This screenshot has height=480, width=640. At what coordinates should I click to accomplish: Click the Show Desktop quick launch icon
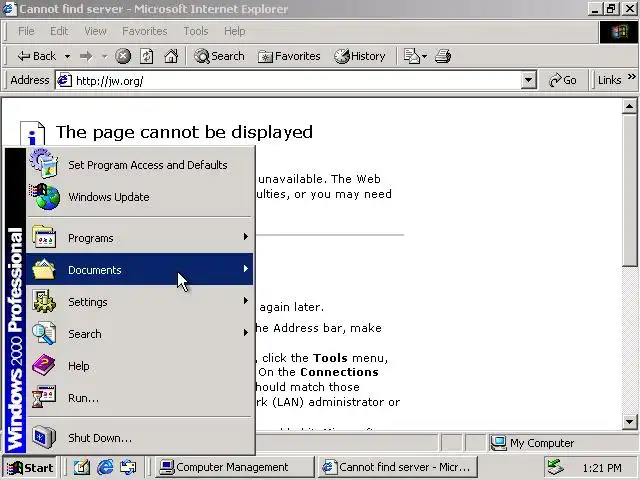point(82,467)
